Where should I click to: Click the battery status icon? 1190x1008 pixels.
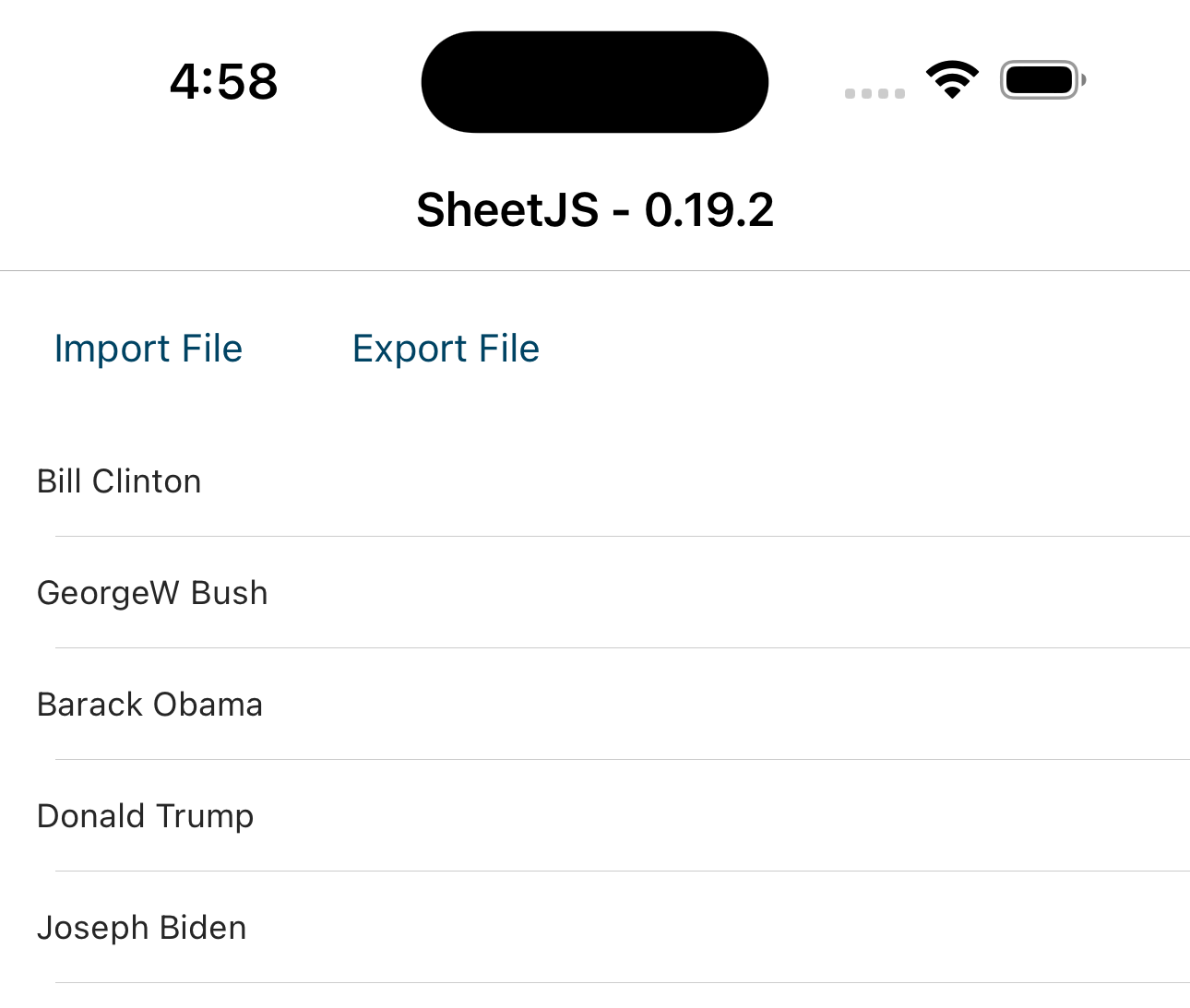coord(1041,80)
